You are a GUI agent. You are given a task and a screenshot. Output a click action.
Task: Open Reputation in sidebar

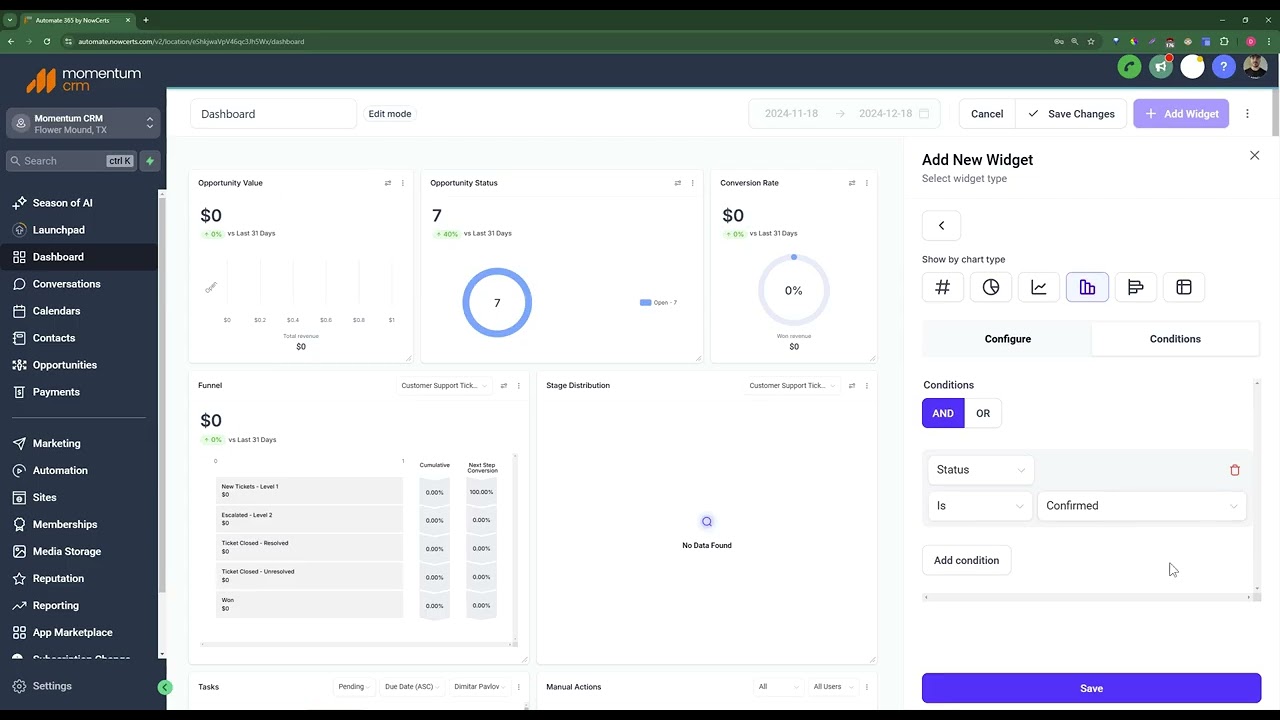(x=79, y=578)
